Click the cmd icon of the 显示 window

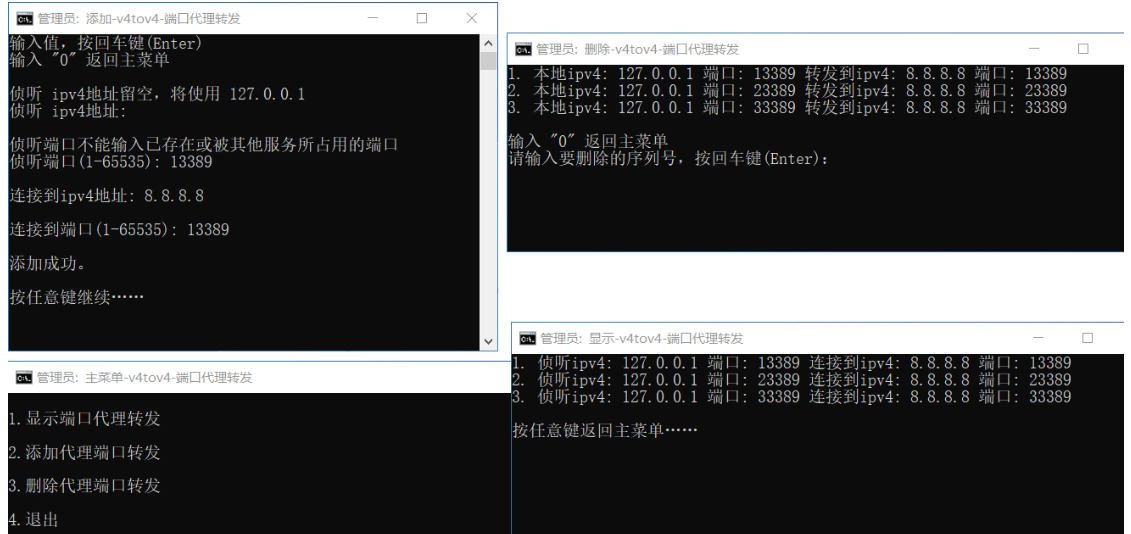527,338
